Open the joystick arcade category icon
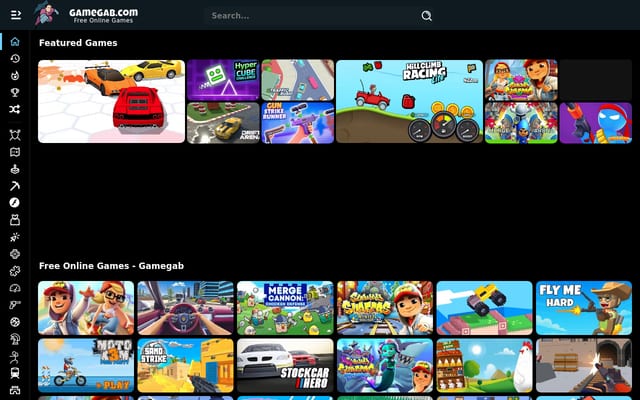 (x=15, y=169)
